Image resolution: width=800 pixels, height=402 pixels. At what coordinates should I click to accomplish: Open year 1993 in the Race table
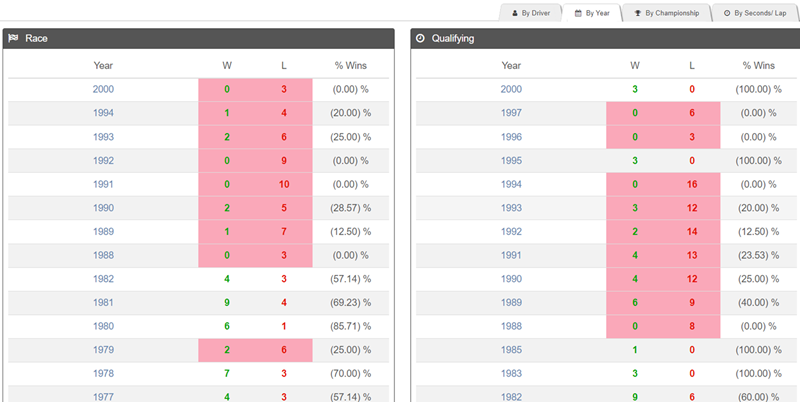103,137
